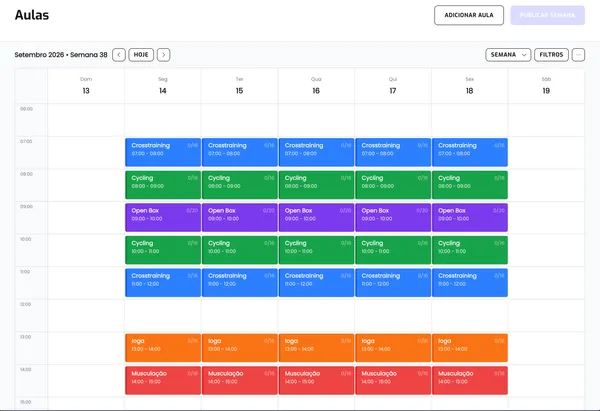The width and height of the screenshot is (600, 411).
Task: Open Thursday 08:00 Cycling class
Action: tap(393, 185)
